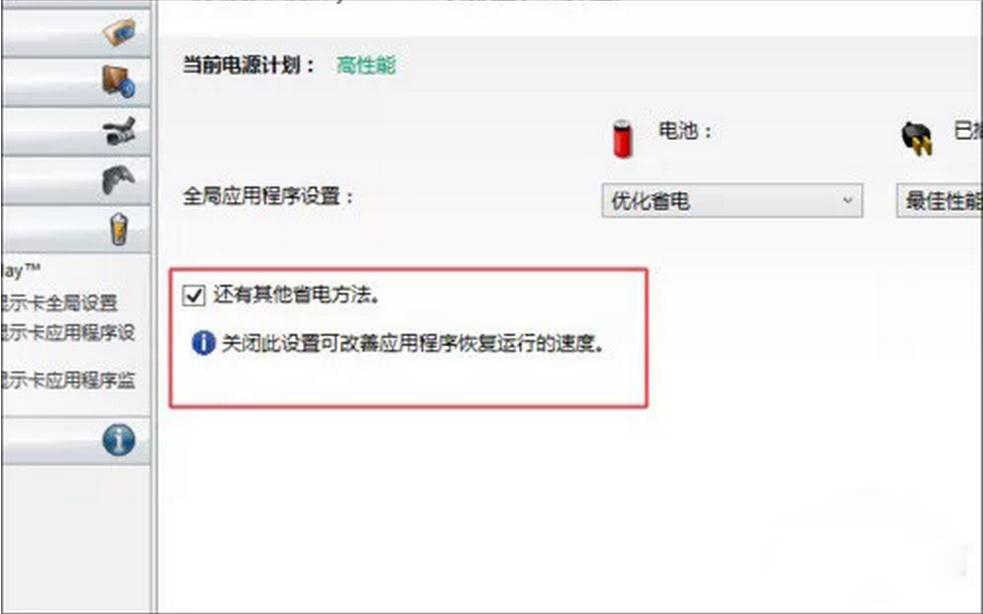Uncheck the 还有其他省电方法 checkbox
This screenshot has height=614, width=983.
click(x=194, y=295)
